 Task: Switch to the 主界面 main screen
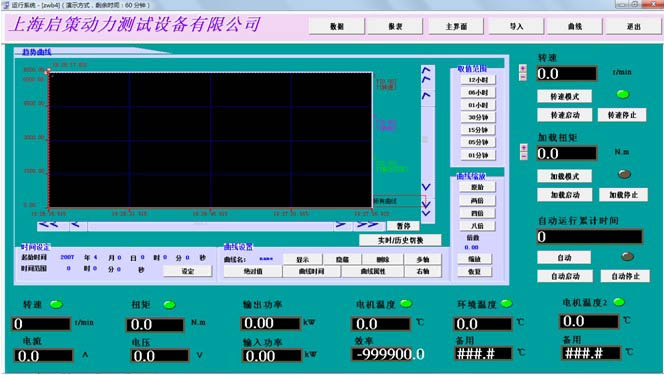456,26
